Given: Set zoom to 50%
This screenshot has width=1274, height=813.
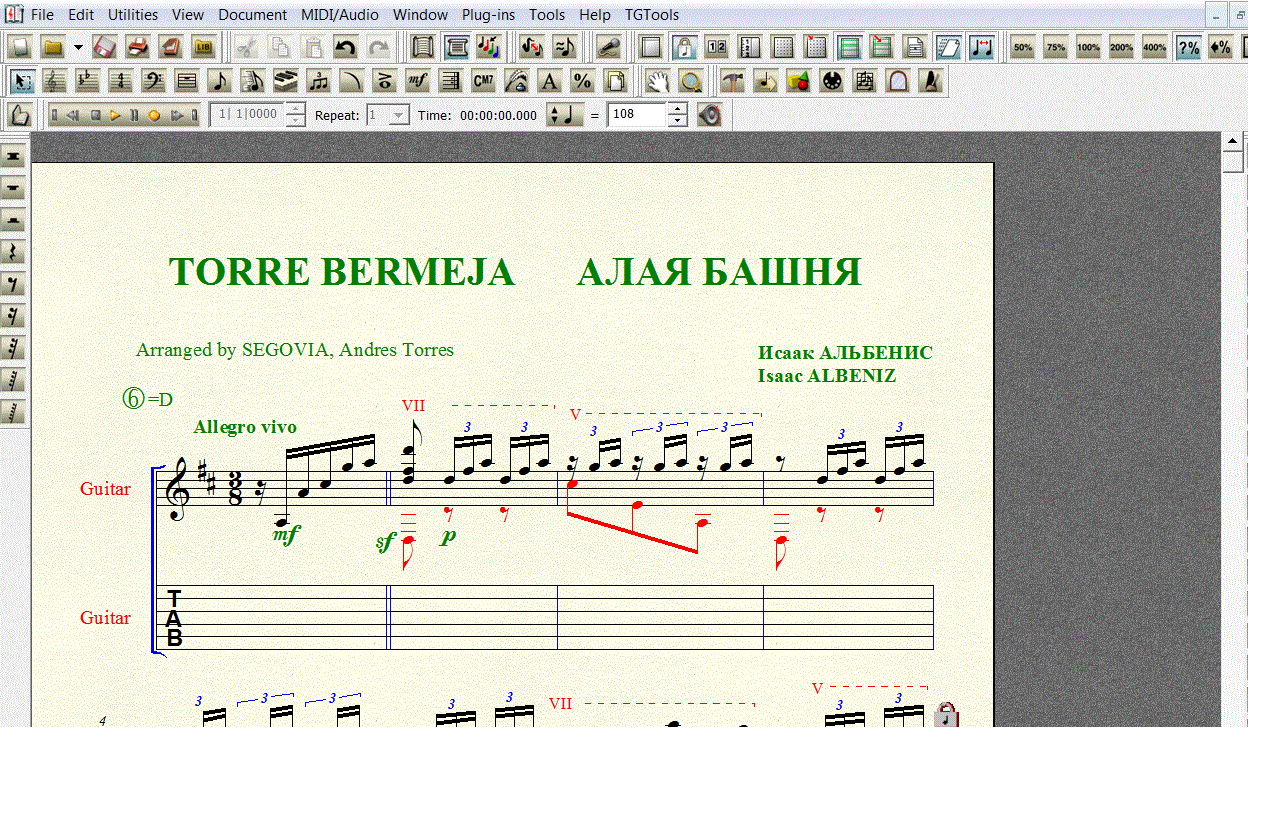Looking at the screenshot, I should [x=1022, y=47].
